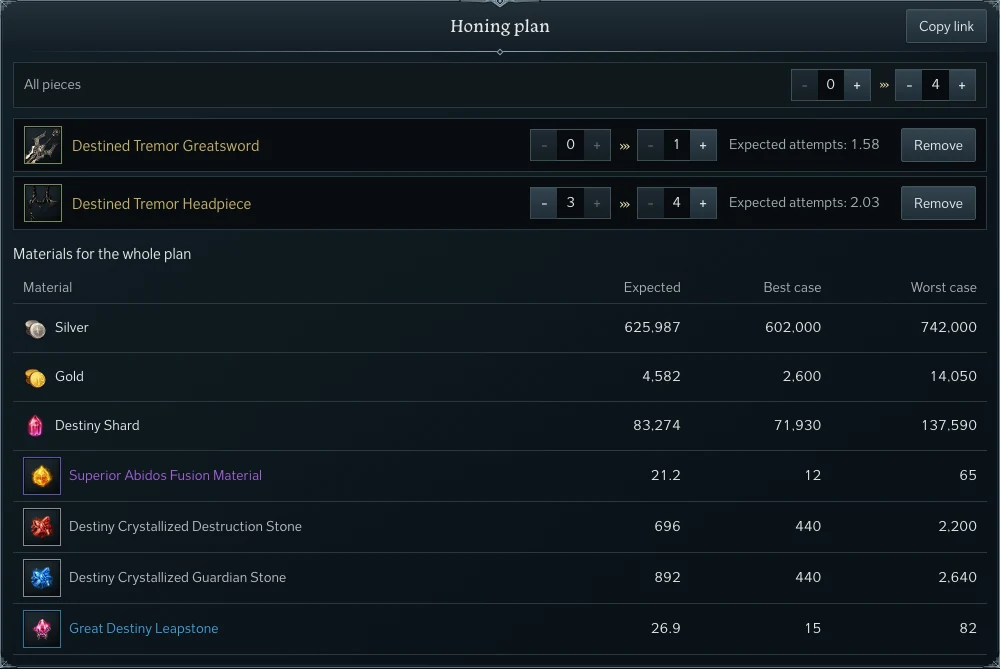The height and width of the screenshot is (669, 1000).
Task: Decrease All pieces starting level
Action: pos(804,85)
